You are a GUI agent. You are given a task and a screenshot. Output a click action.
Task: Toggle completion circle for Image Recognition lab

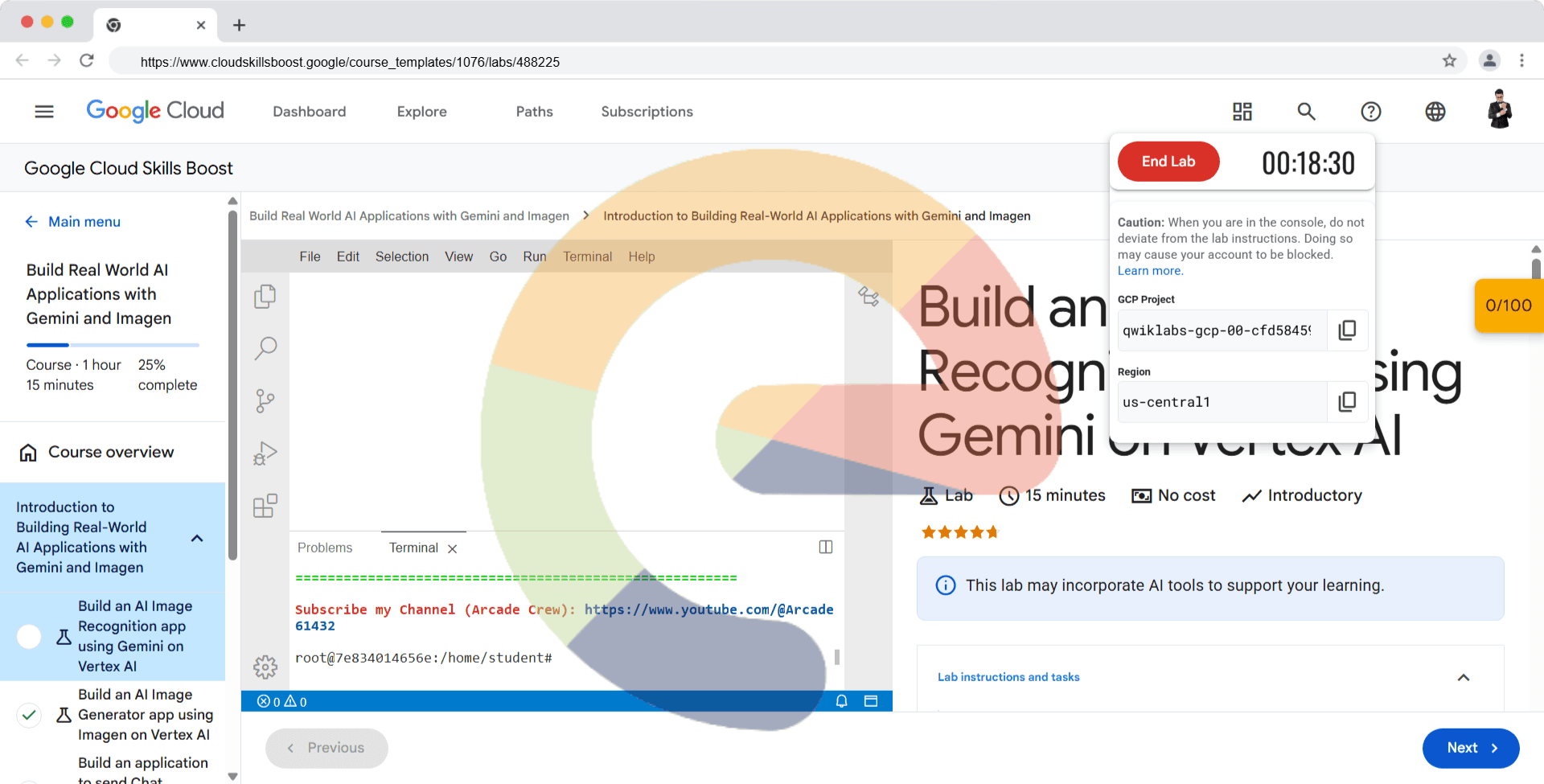(x=29, y=636)
